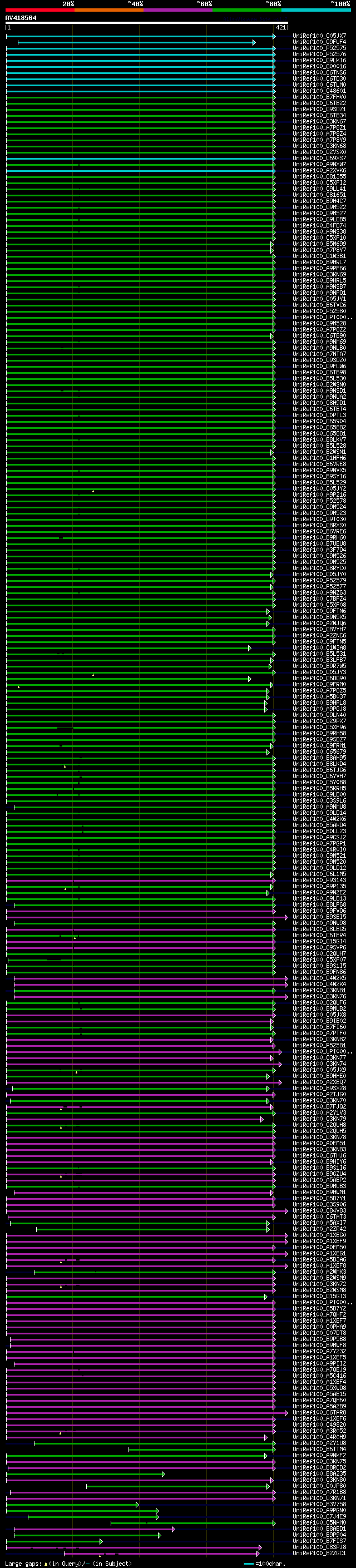The image size is (356, 1568).
Task: Select label UniRef100_A7R188
Action: (319, 1492)
